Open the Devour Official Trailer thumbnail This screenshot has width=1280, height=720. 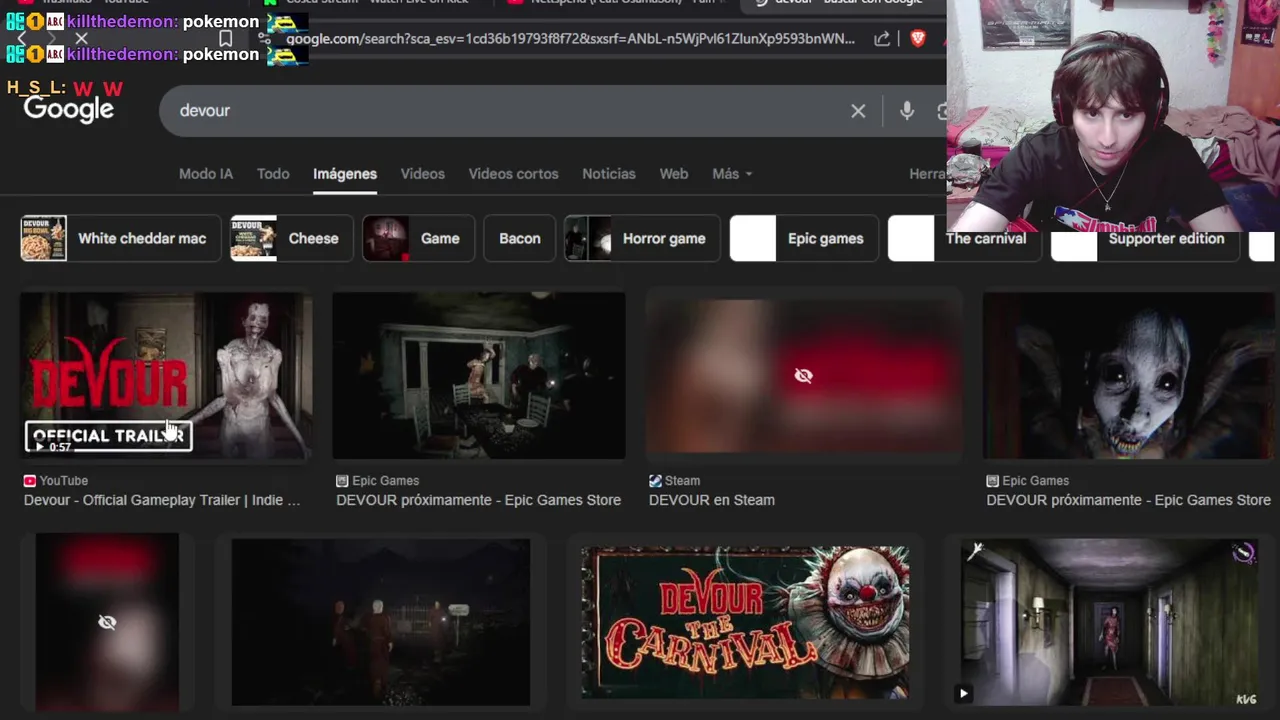point(166,376)
